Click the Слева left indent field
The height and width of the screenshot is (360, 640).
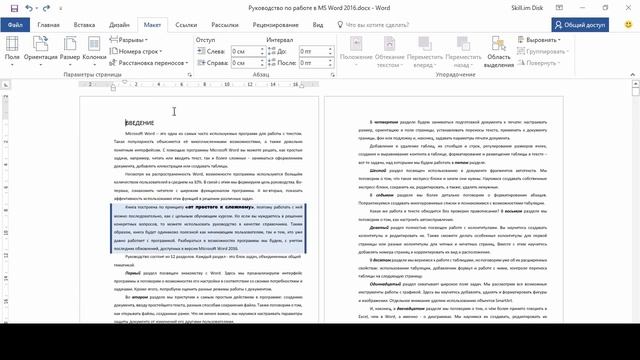point(245,51)
